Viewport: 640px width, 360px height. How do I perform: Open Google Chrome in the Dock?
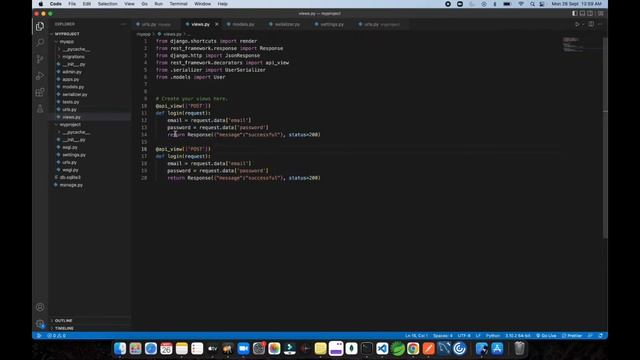(x=413, y=349)
